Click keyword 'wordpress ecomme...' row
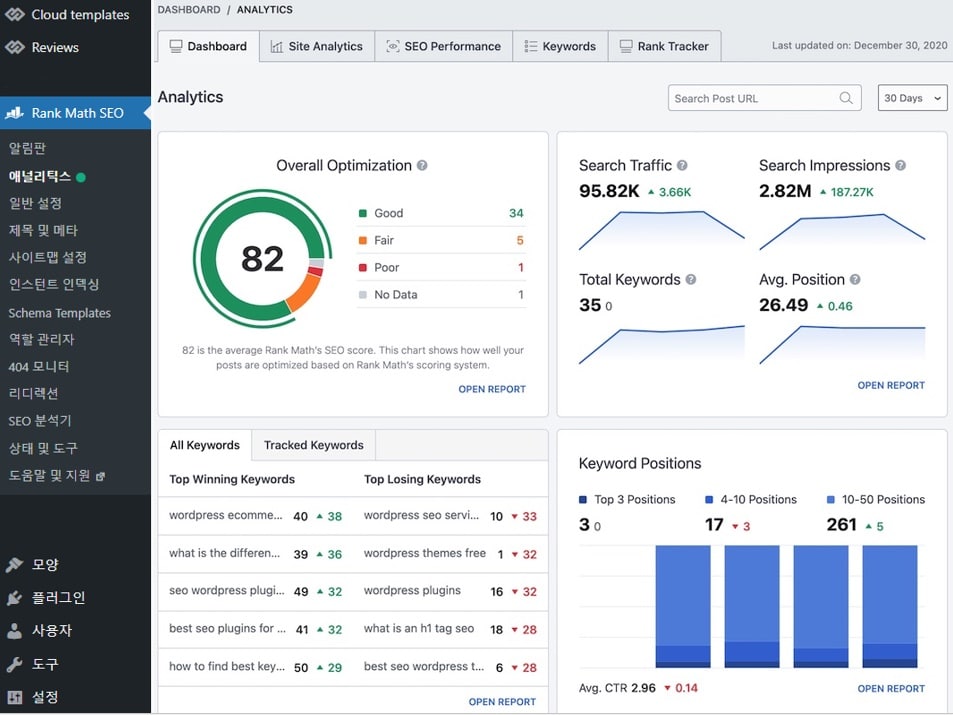Screen dimensions: 953x715 click(x=255, y=516)
